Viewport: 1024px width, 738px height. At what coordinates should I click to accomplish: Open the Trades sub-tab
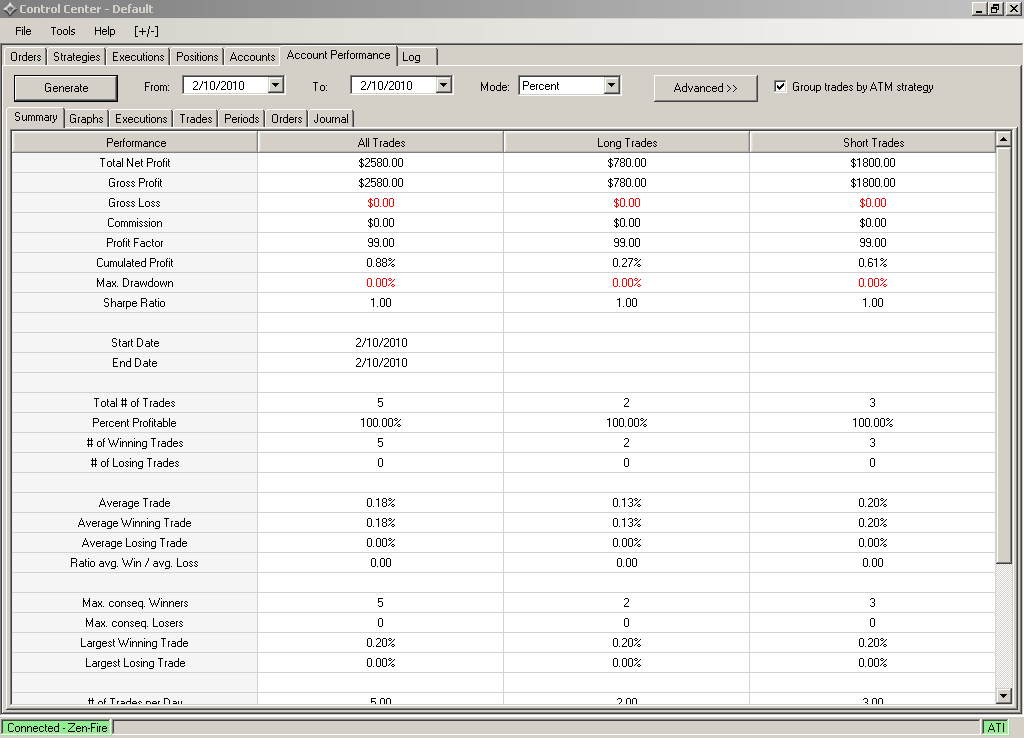coord(196,119)
